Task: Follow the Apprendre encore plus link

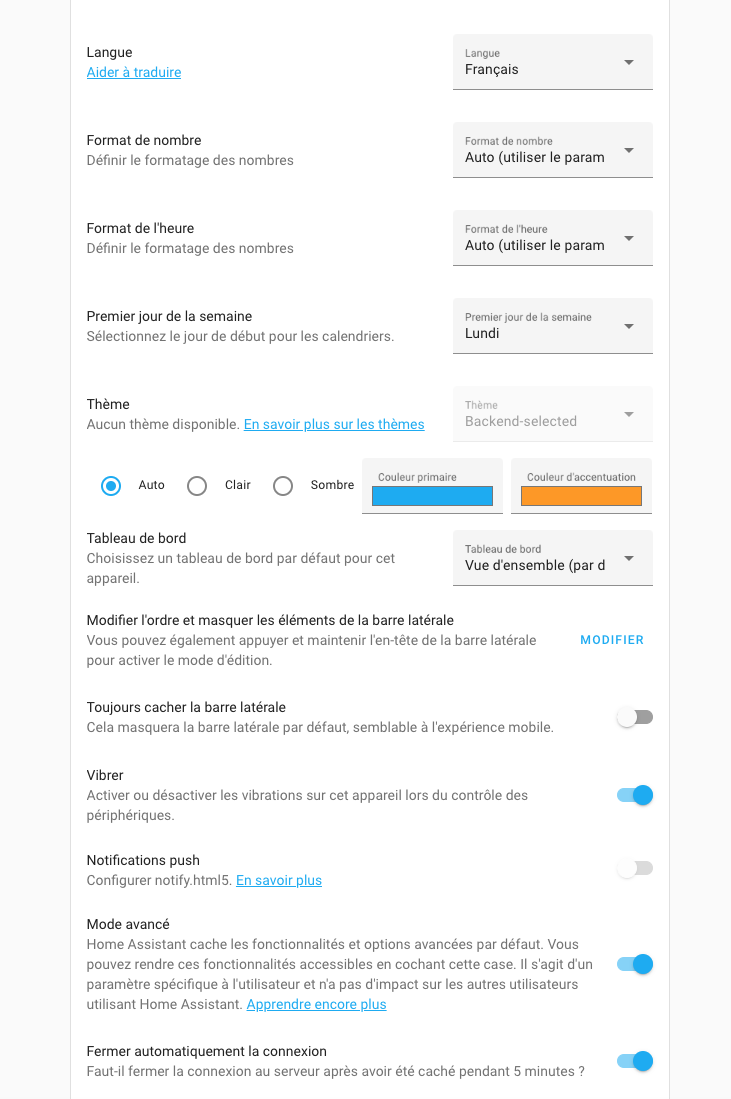Action: pos(316,1004)
